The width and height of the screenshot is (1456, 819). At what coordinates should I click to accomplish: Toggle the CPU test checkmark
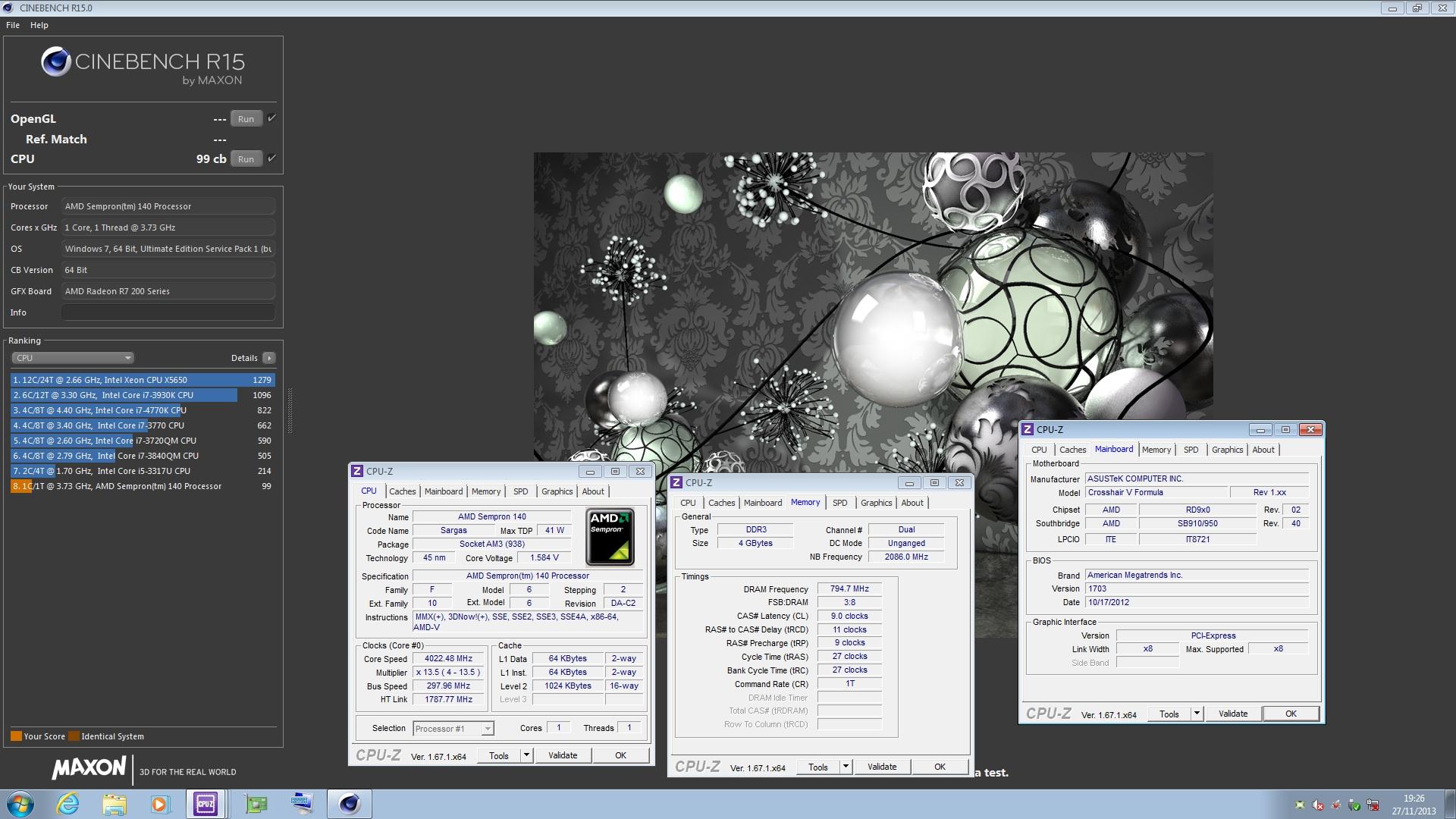click(271, 158)
